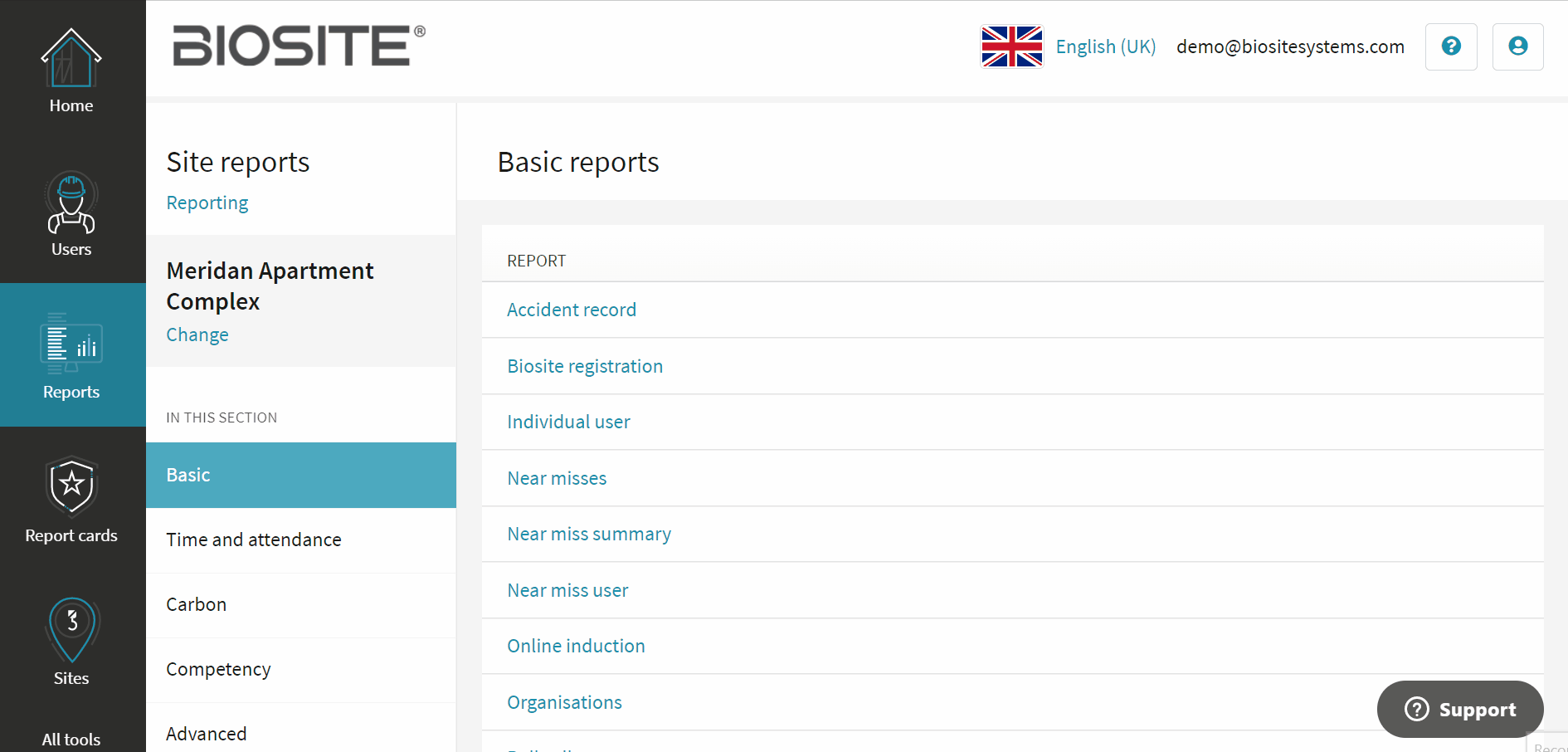
Task: Go to Users worker icon
Action: [x=71, y=203]
